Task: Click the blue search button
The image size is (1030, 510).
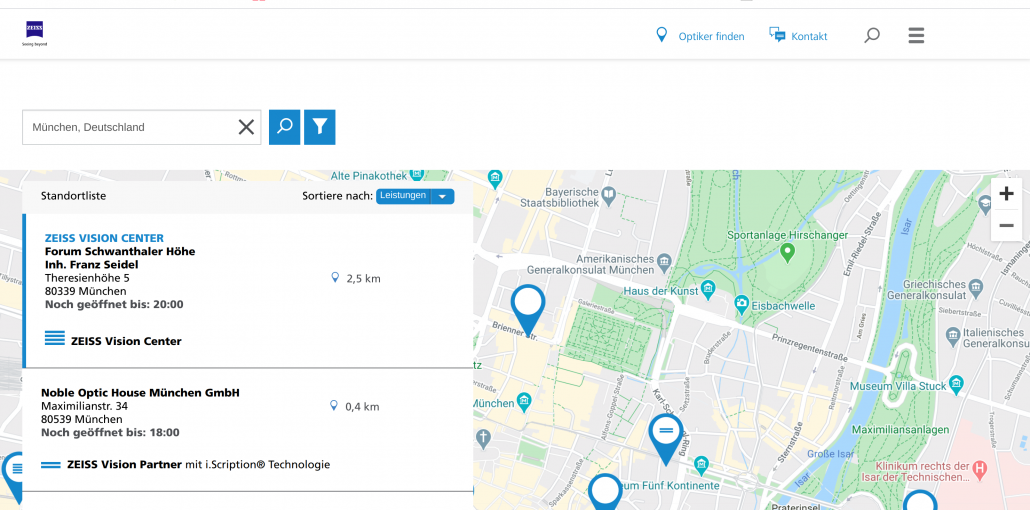Action: [284, 128]
